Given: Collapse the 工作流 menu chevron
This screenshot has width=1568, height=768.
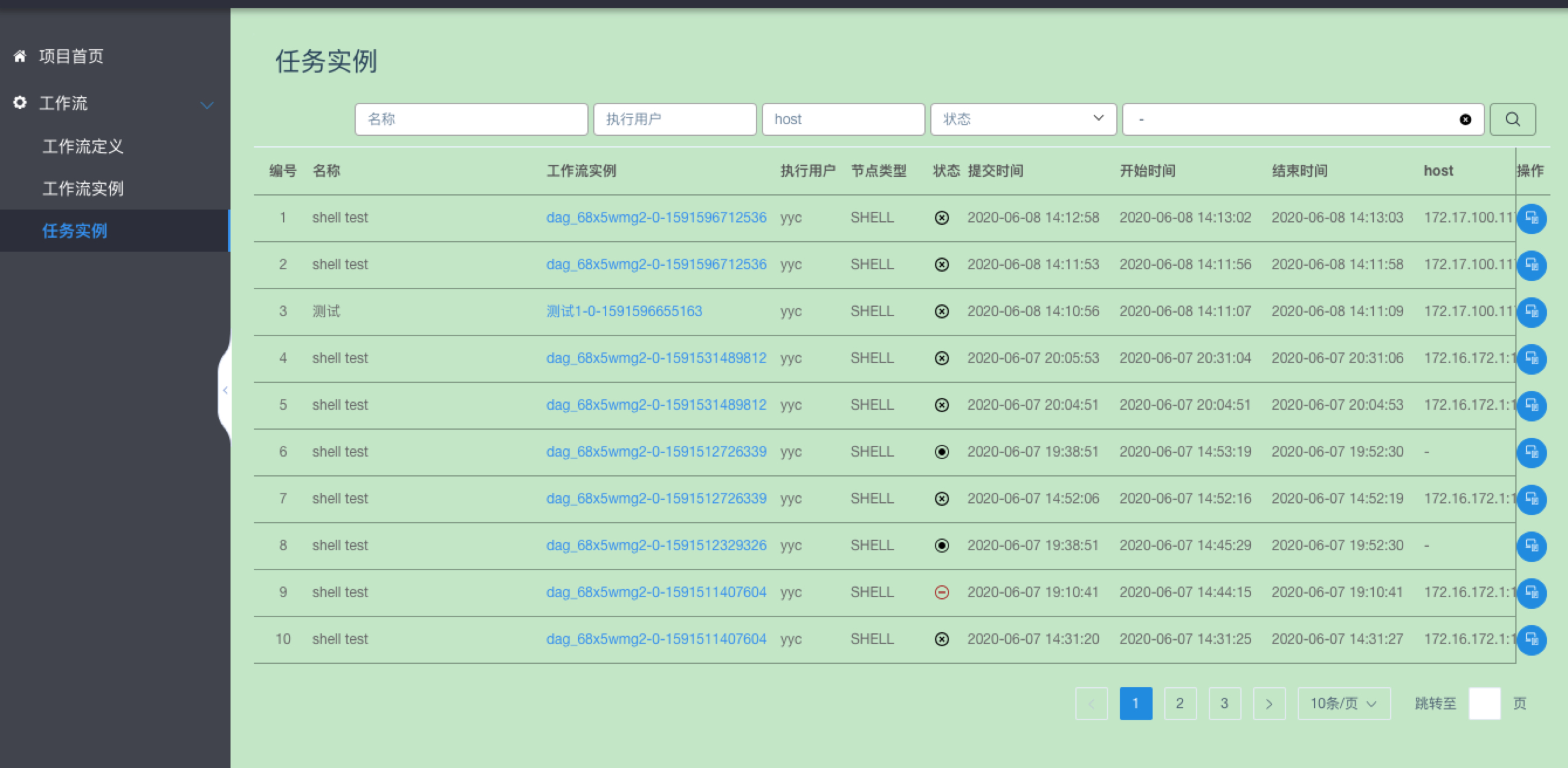Looking at the screenshot, I should point(207,105).
